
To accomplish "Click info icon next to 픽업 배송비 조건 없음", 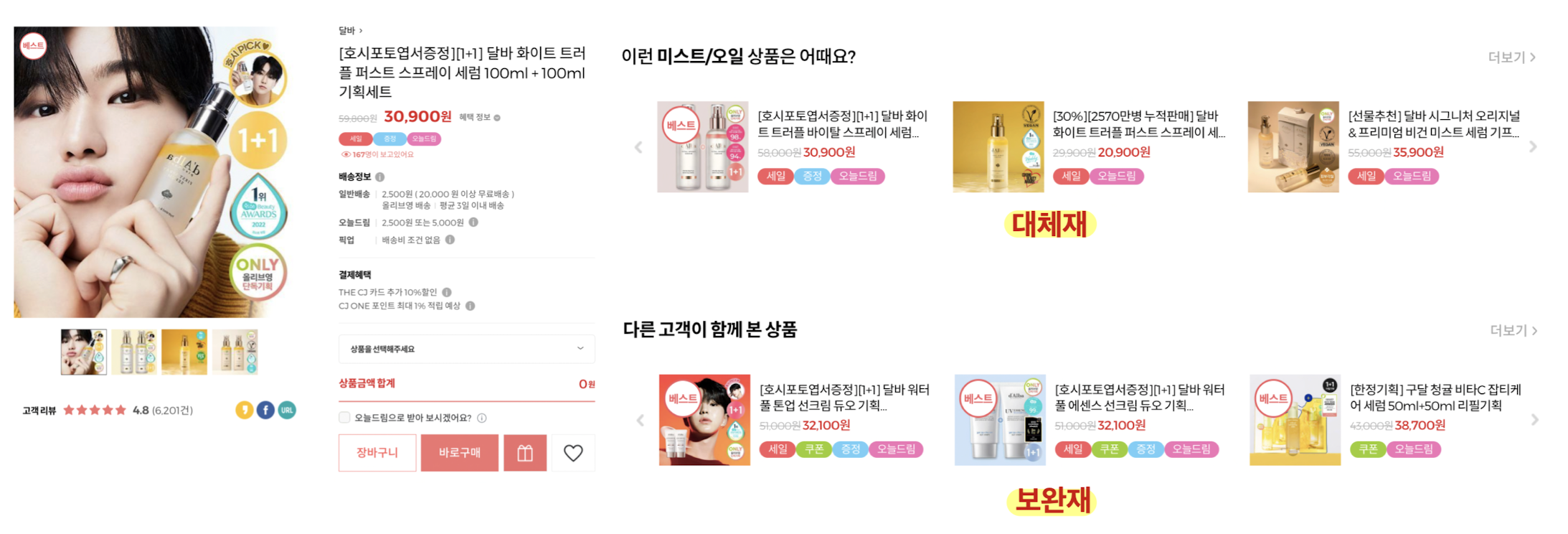I will (x=450, y=240).
